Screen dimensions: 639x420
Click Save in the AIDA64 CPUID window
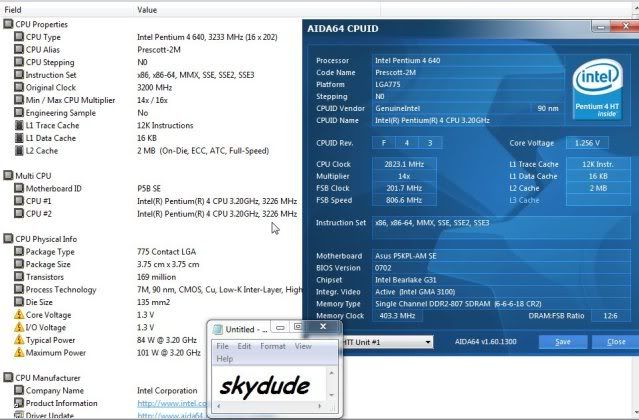pyautogui.click(x=563, y=342)
